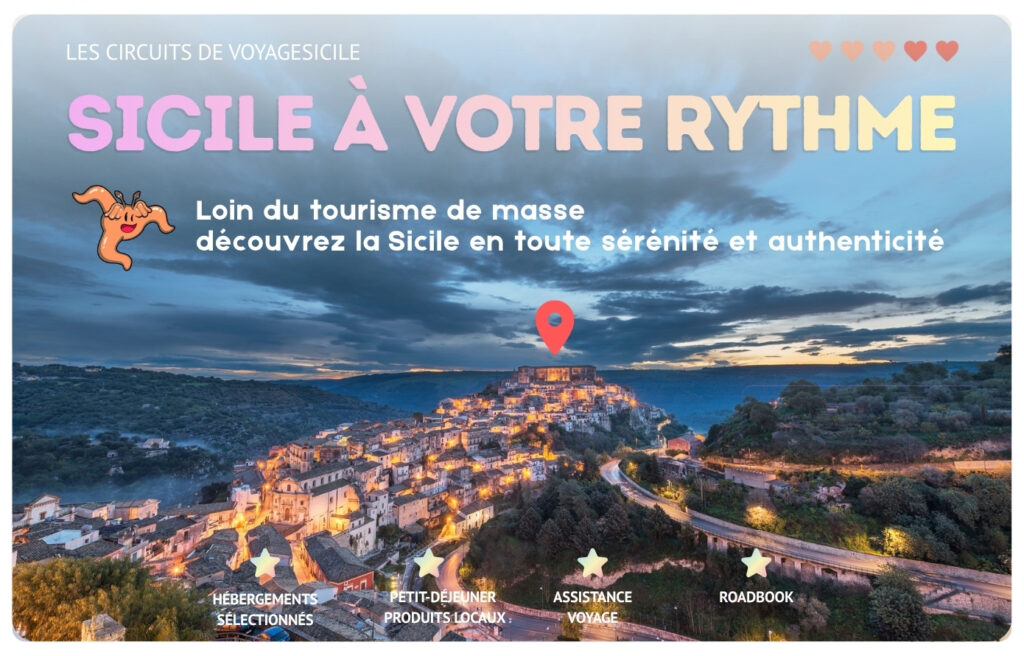Image resolution: width=1024 pixels, height=656 pixels.
Task: Select the first pale heart icon
Action: point(821,51)
